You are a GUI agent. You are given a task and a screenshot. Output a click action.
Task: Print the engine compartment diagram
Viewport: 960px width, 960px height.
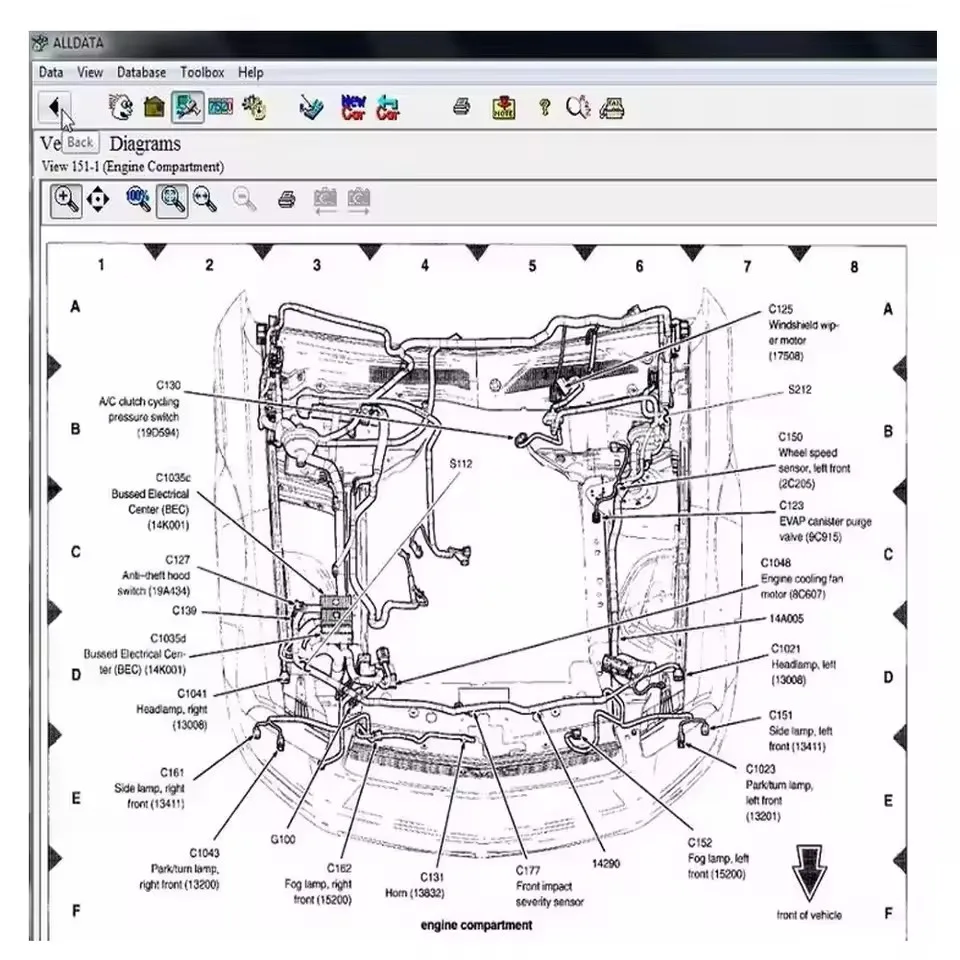[x=287, y=200]
